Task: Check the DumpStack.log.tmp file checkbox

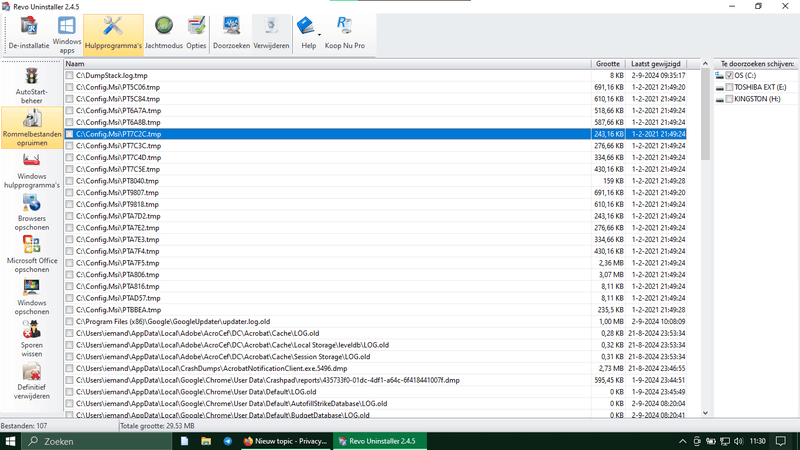Action: click(69, 76)
